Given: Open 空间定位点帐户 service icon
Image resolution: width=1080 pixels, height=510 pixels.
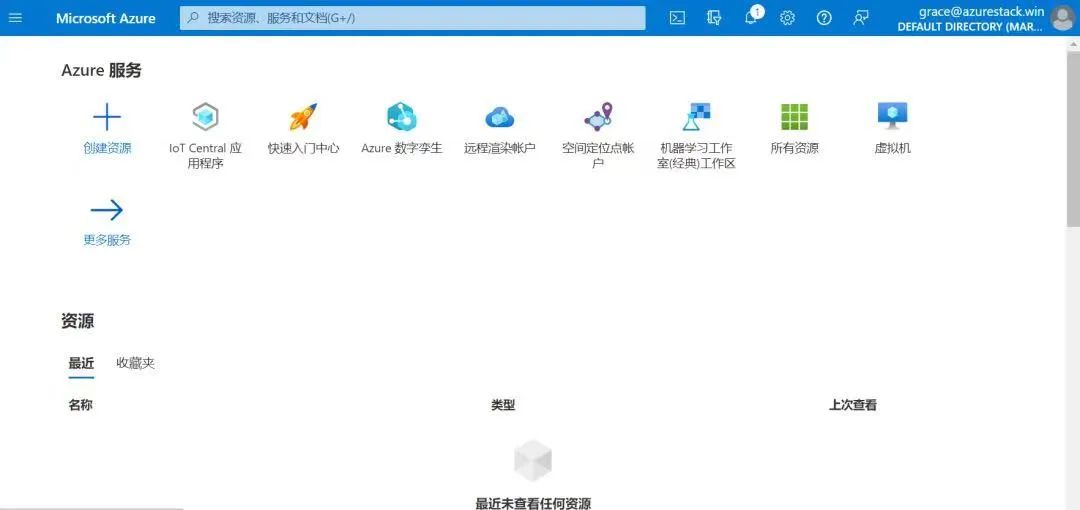Looking at the screenshot, I should 598,116.
